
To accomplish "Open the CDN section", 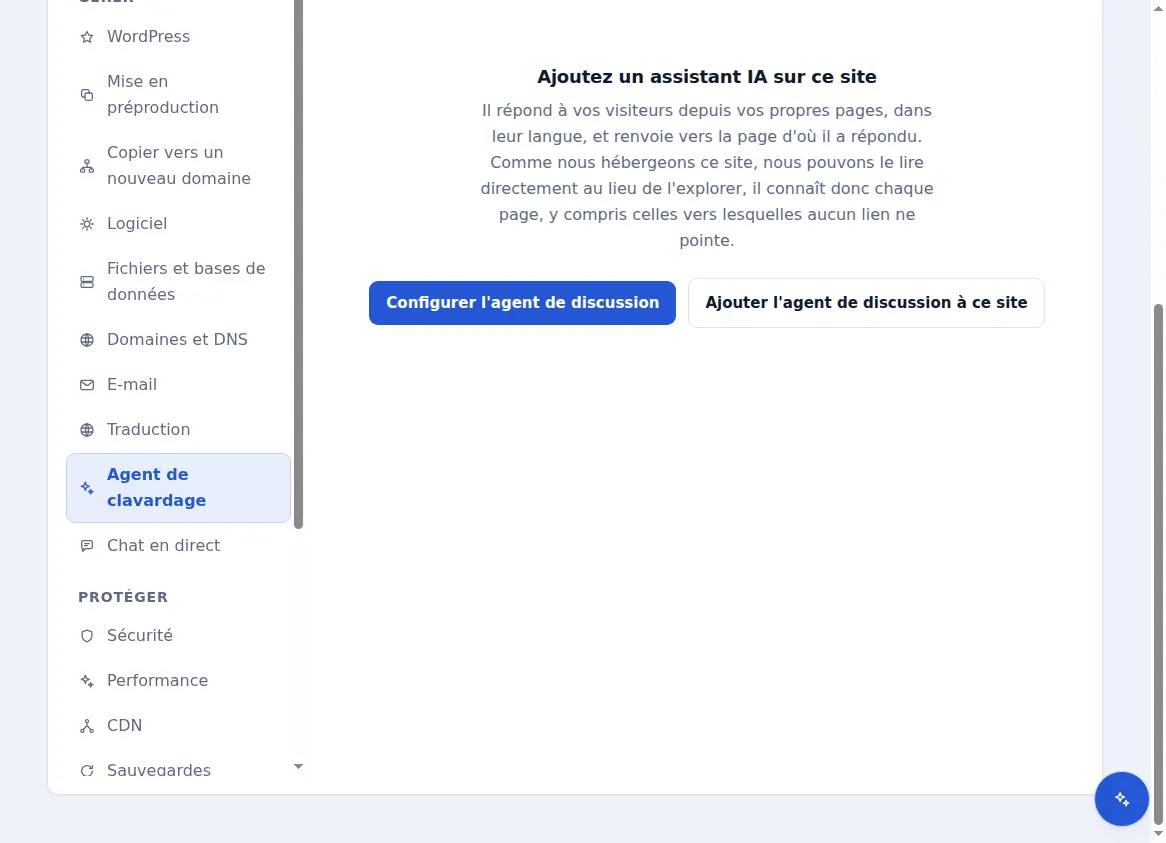I will point(178,726).
